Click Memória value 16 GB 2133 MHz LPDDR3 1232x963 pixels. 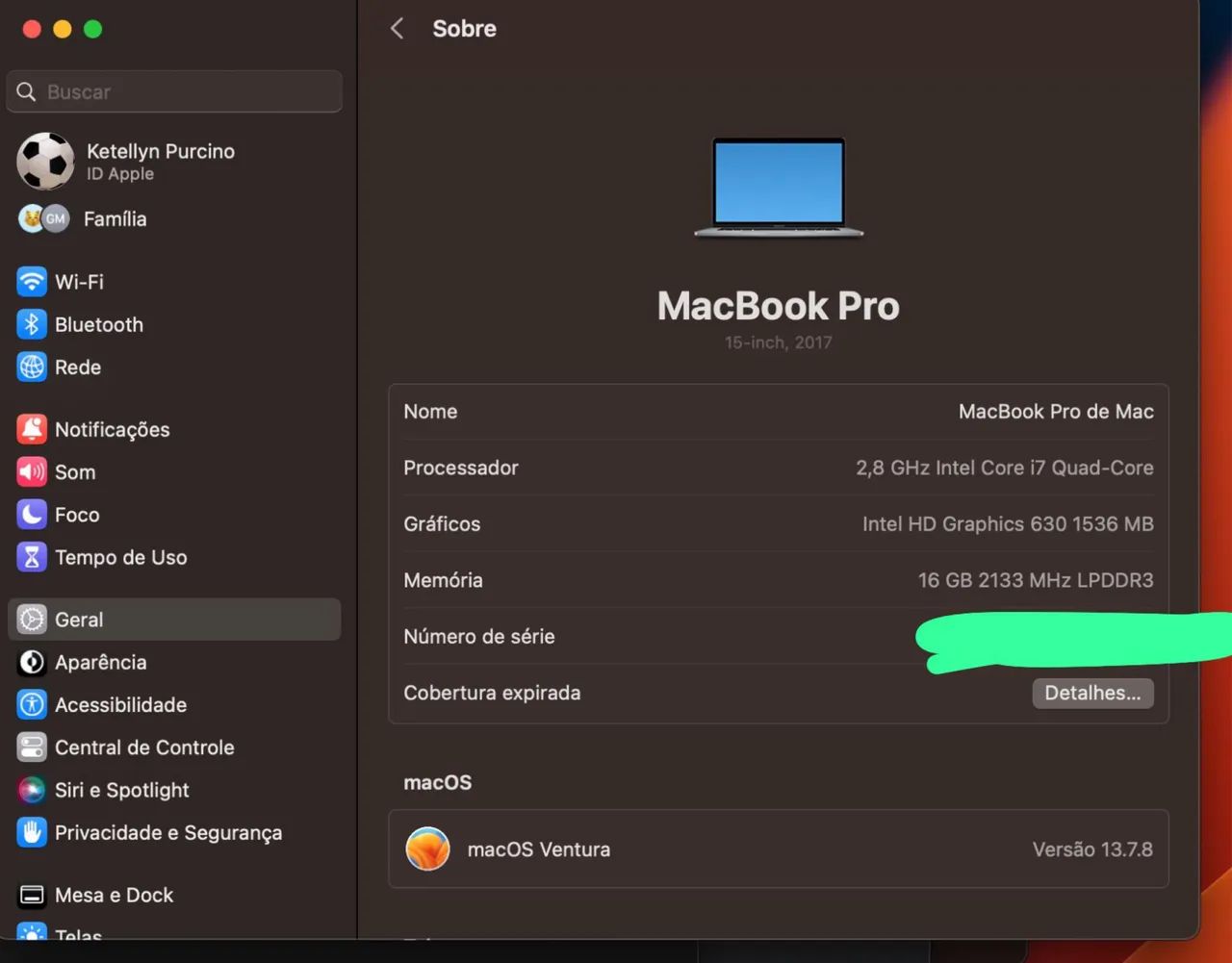(1036, 580)
